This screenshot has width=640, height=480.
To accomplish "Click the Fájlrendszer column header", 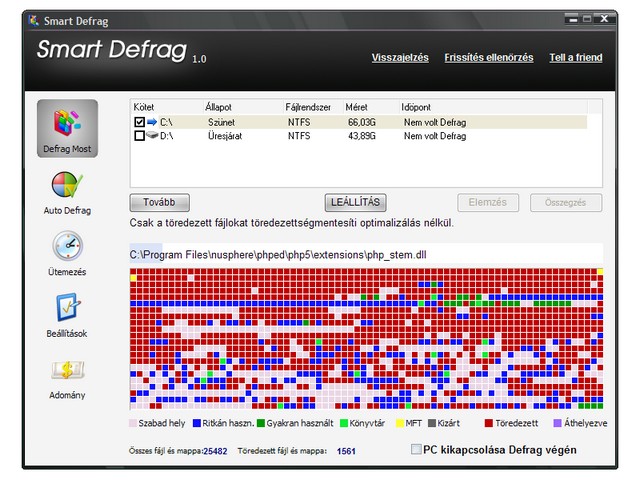I will pos(313,107).
